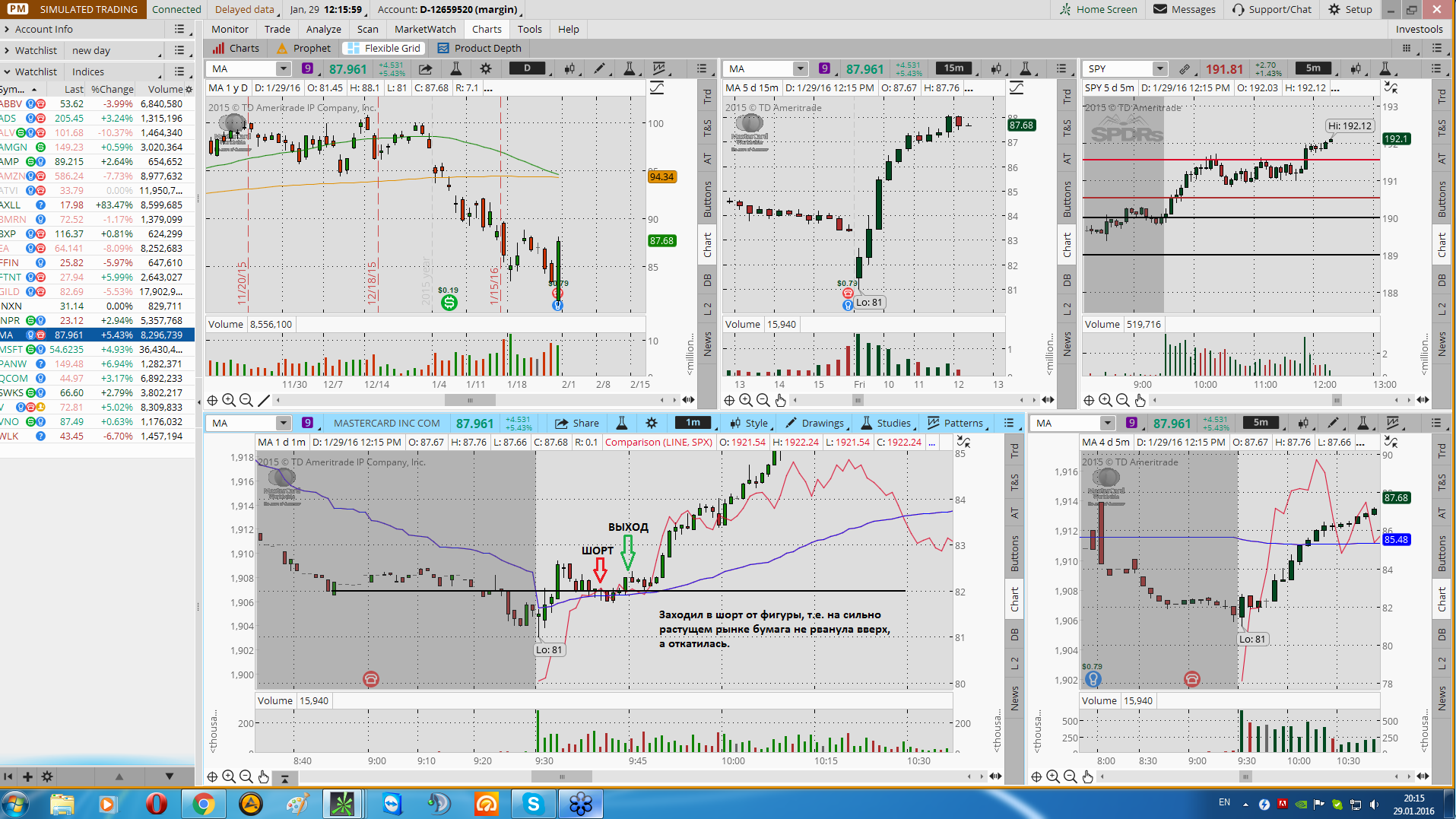
Task: Select crosshair pointer on top-left daily chart
Action: click(212, 400)
